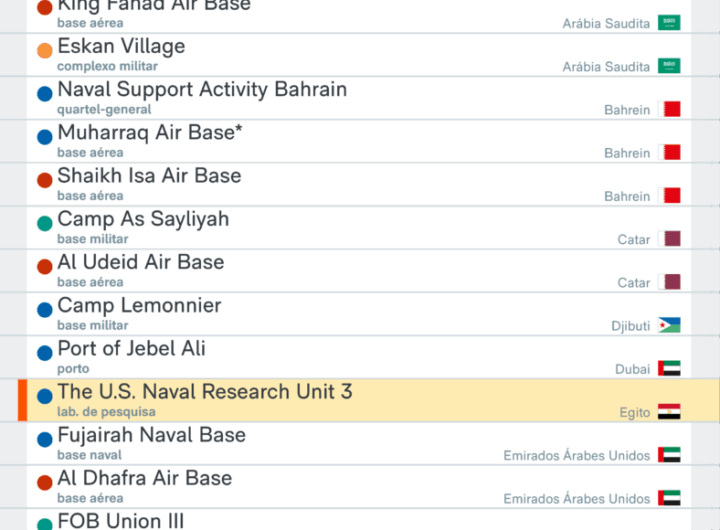Screen dimensions: 720x530
Task: Click the Saudi Arabia flag beside Eskan Village
Action: (669, 66)
